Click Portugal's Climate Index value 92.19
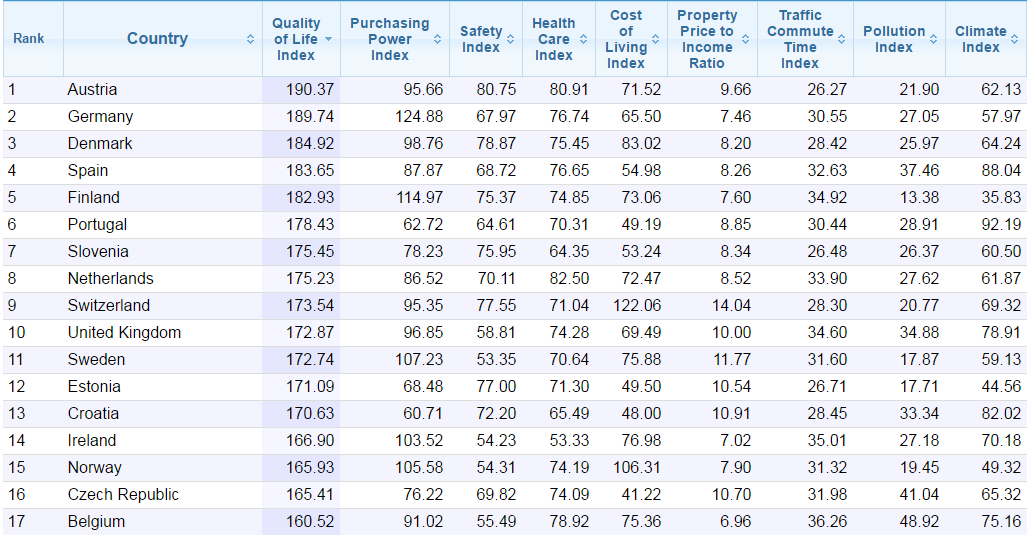1030x535 pixels. point(1000,225)
